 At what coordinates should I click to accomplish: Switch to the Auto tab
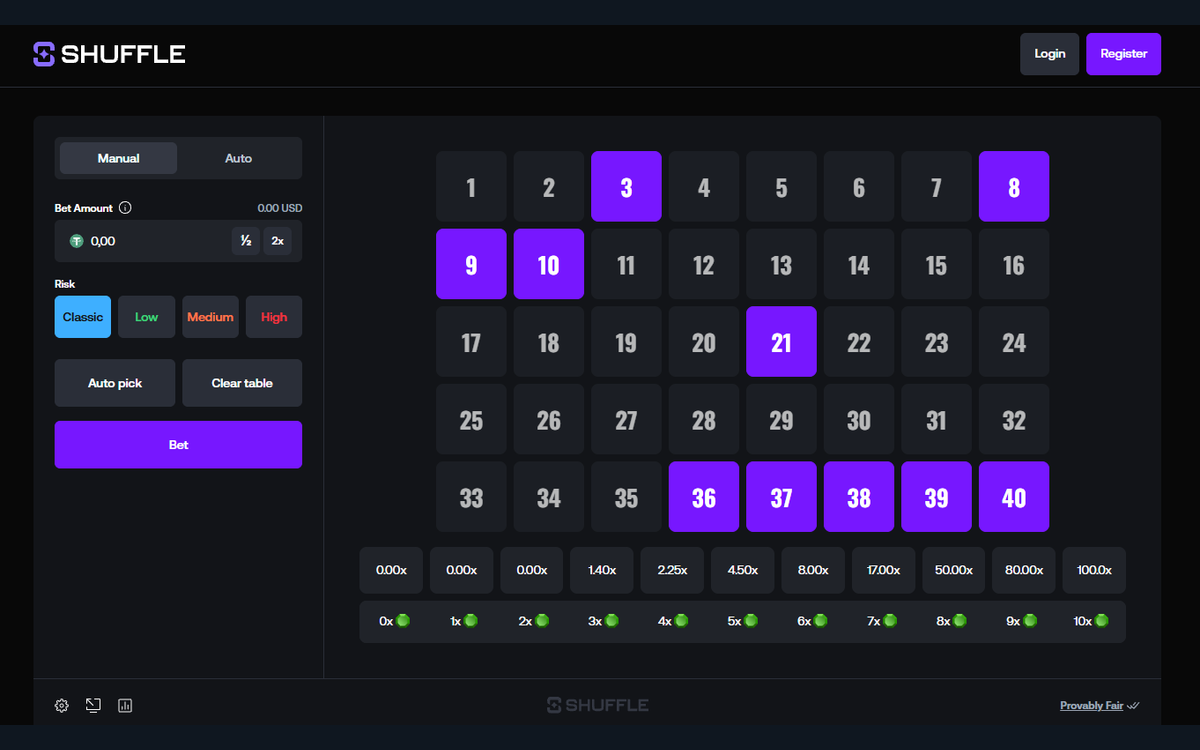click(238, 158)
